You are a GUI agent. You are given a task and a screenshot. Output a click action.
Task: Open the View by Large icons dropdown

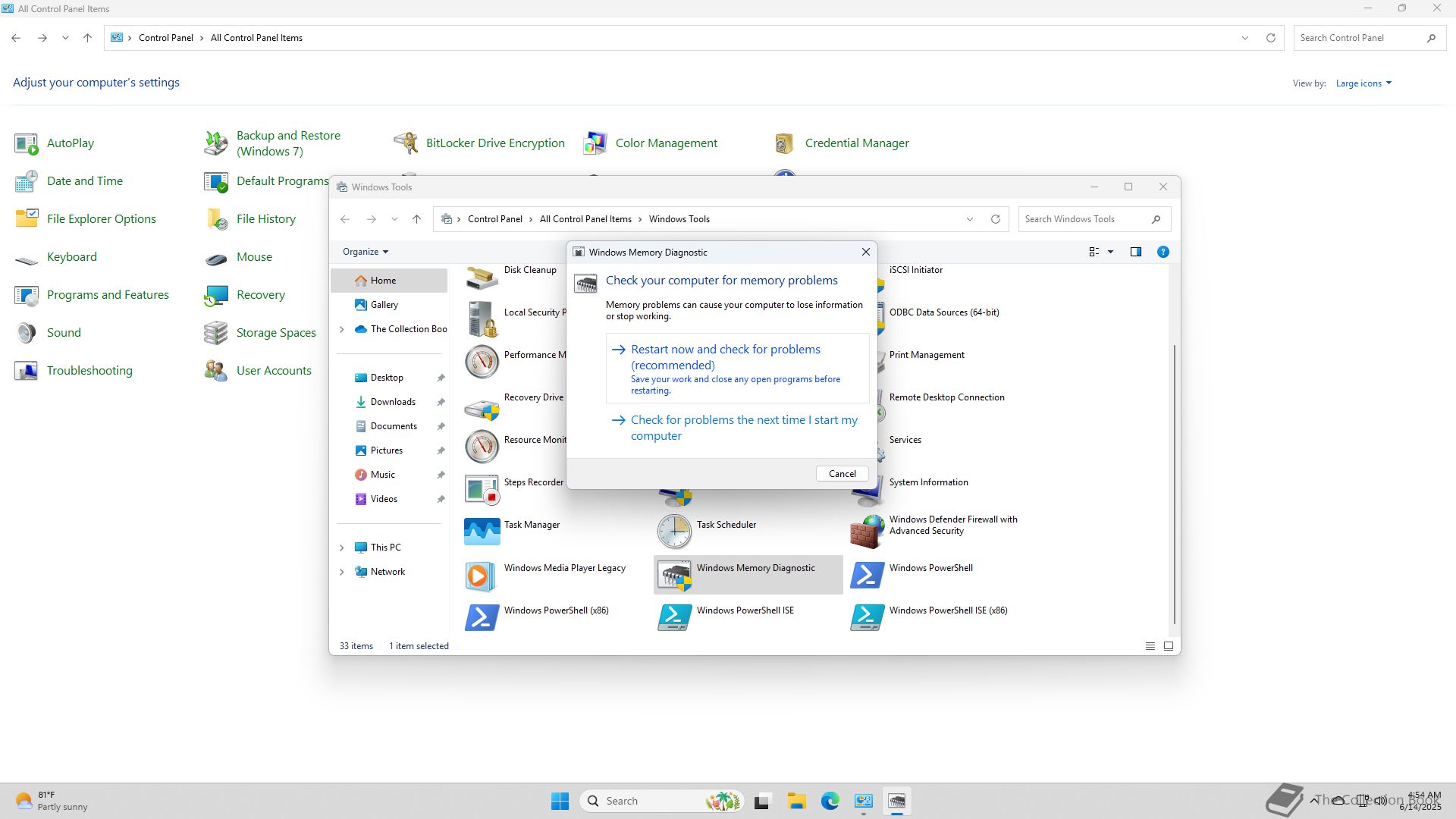pos(1363,83)
